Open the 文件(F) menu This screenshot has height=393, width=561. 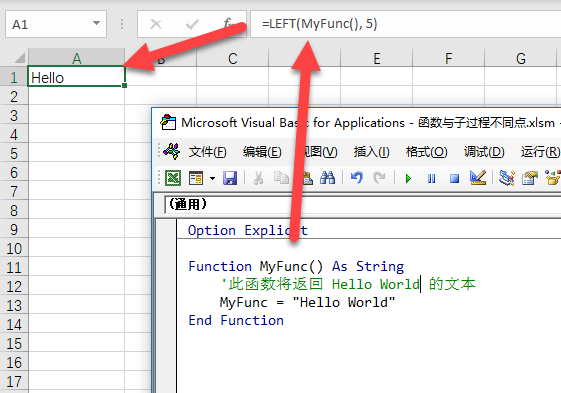click(x=208, y=152)
